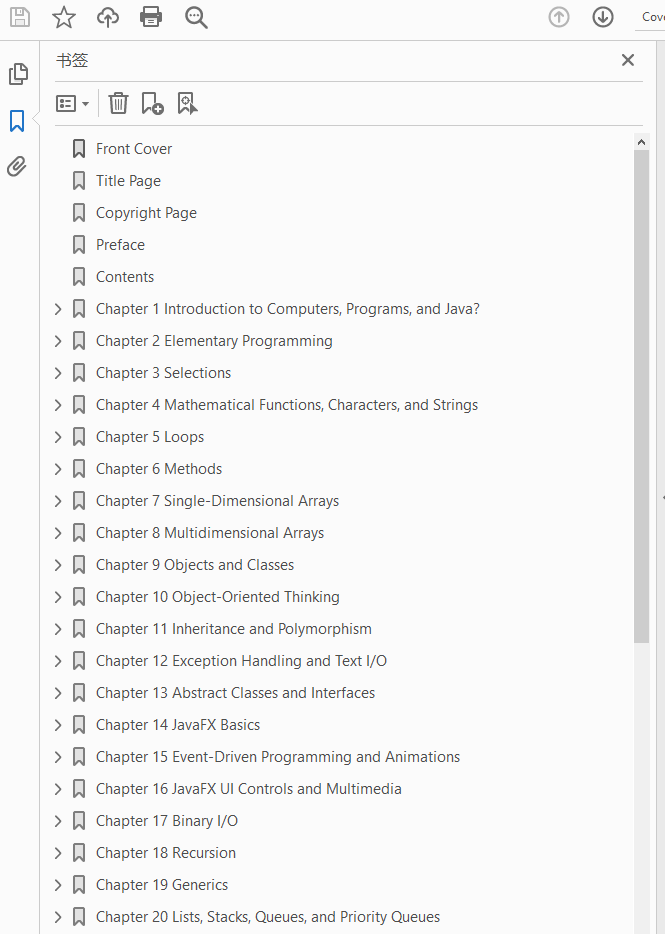Click bookmark icon of Chapter 12 Exception Handling

point(79,661)
